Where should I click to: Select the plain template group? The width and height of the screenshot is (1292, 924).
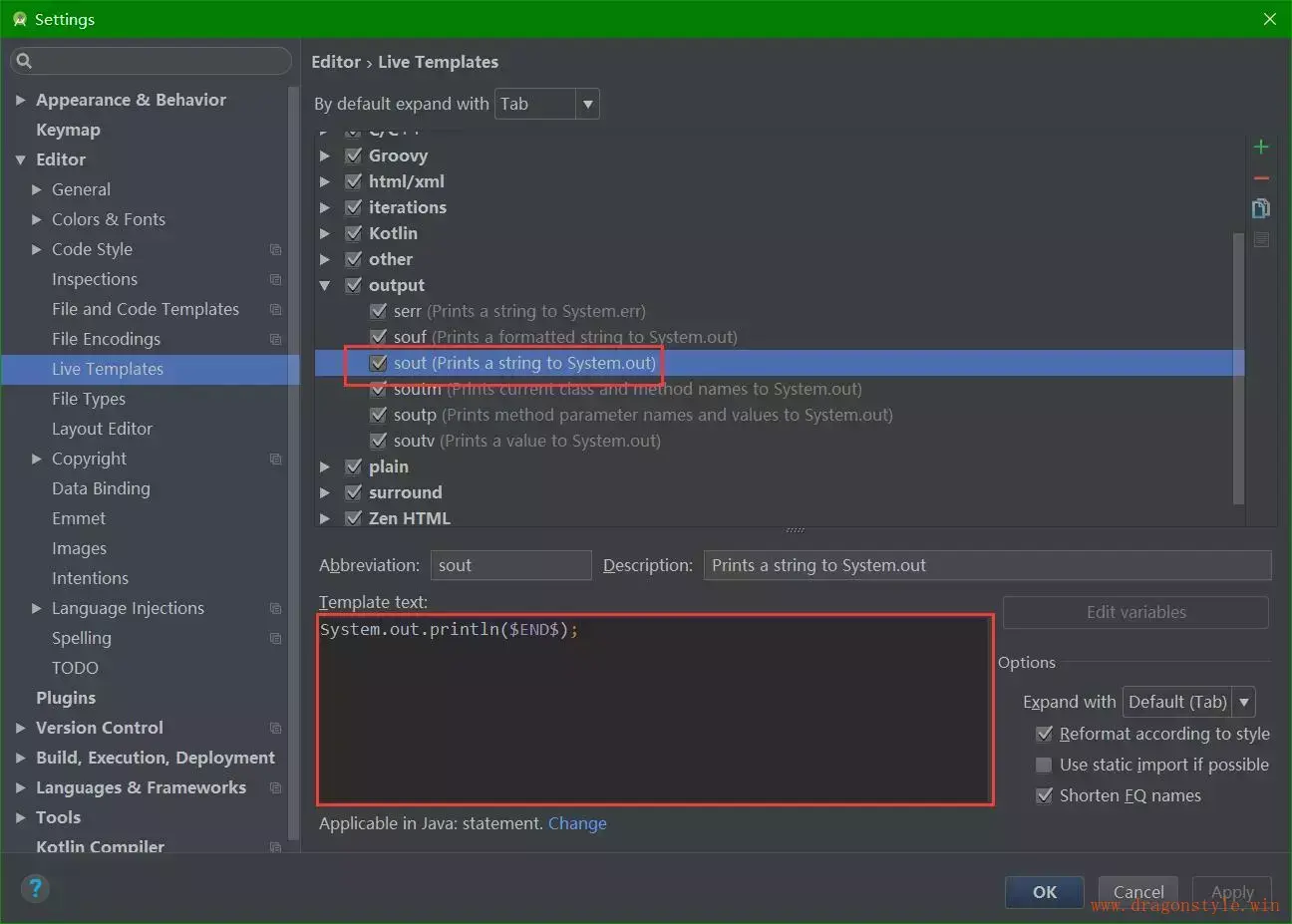click(389, 466)
